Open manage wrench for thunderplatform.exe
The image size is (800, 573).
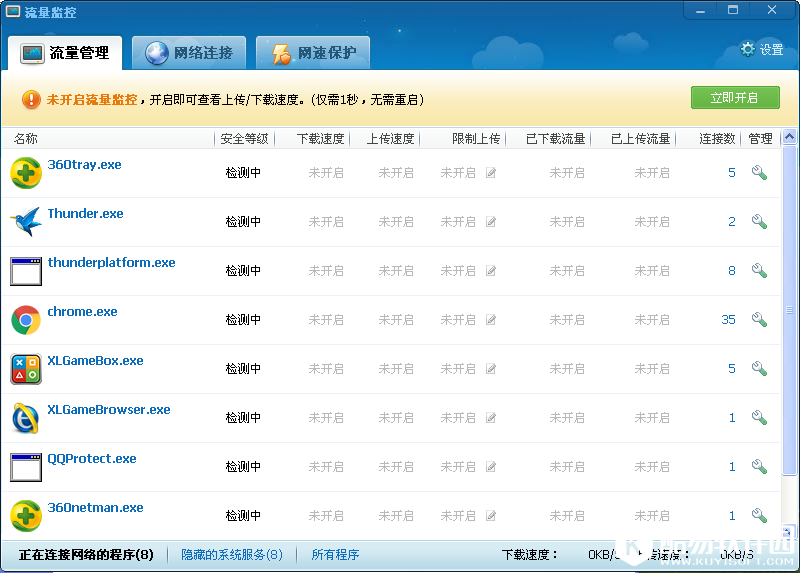(759, 271)
